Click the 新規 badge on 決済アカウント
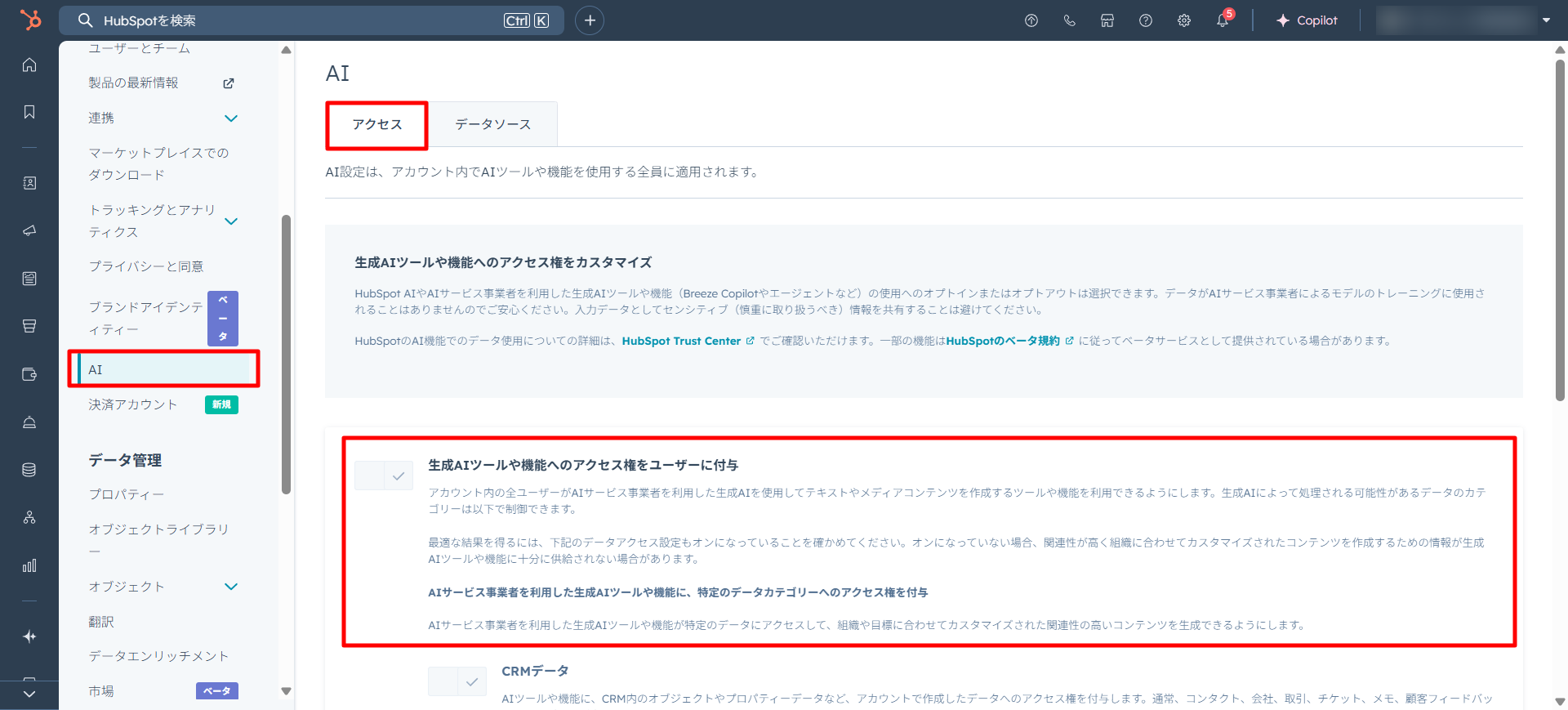 [221, 404]
